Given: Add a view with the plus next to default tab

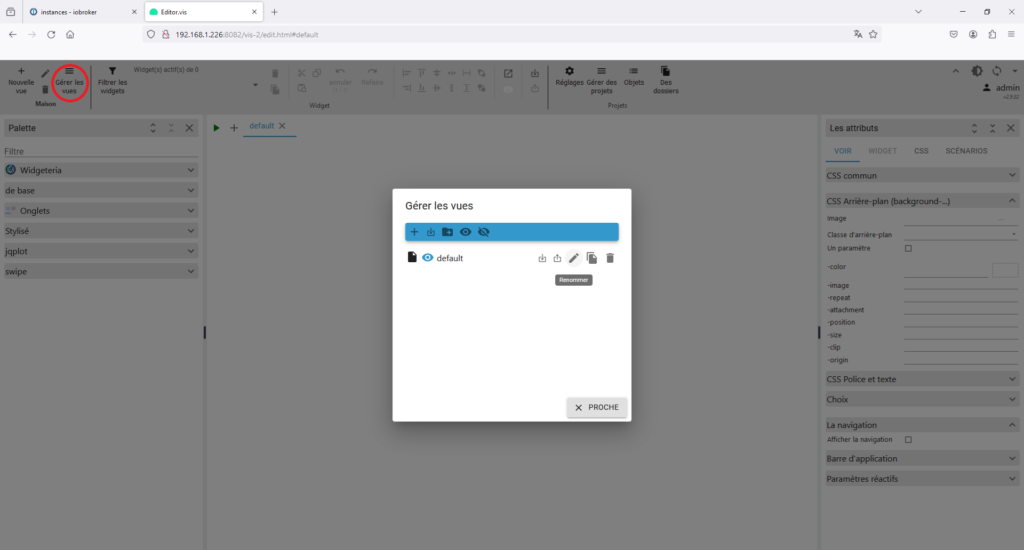Looking at the screenshot, I should pos(234,128).
